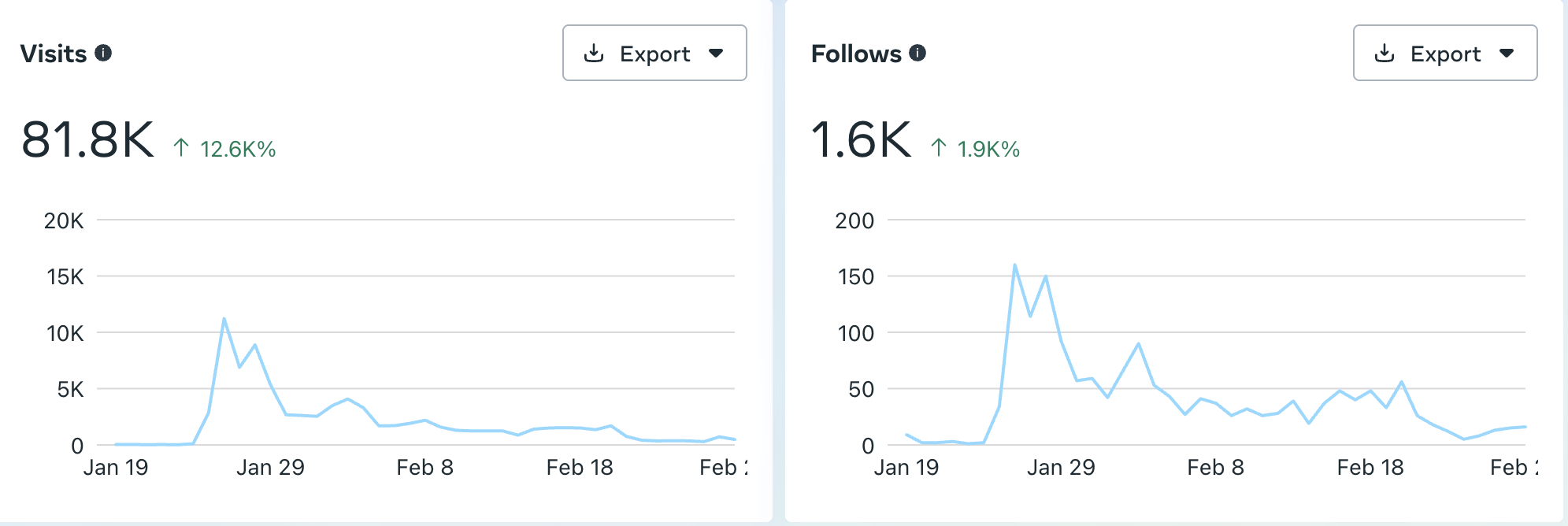Click the green up arrow beside 12.6K%
1568x526 pixels.
[x=181, y=147]
